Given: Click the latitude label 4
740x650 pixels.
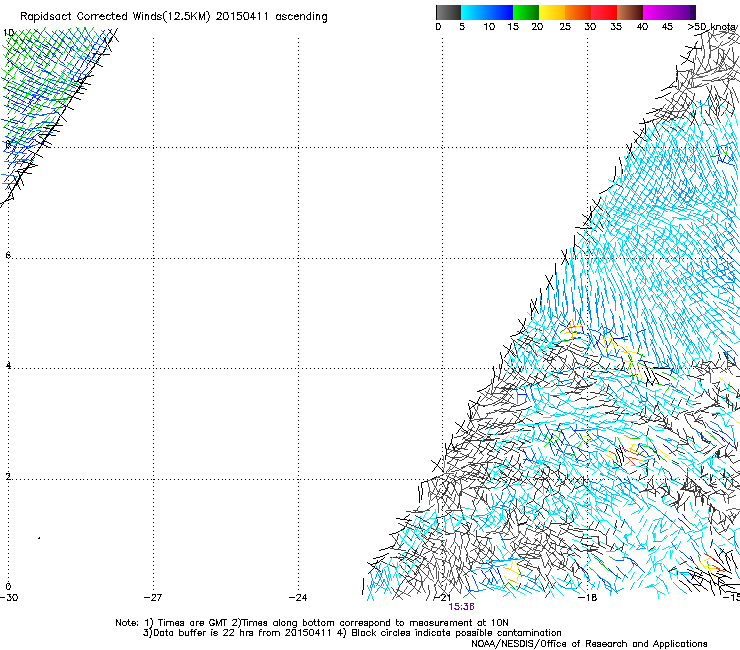Looking at the screenshot, I should (x=8, y=366).
